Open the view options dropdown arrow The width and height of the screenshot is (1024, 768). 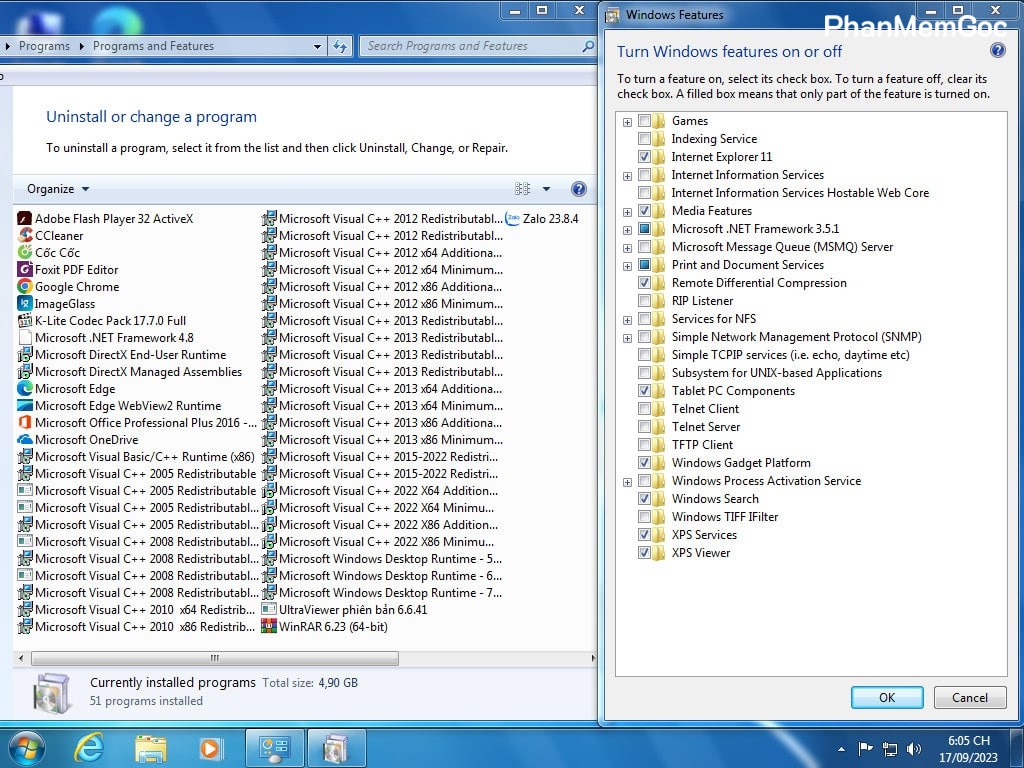click(x=546, y=189)
